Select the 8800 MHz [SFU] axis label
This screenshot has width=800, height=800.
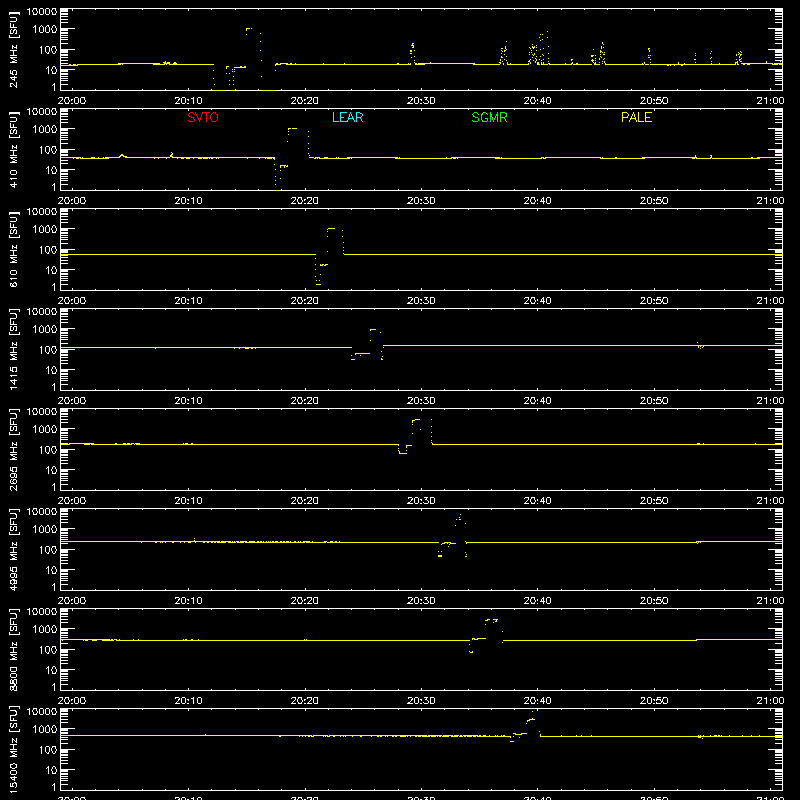point(13,650)
